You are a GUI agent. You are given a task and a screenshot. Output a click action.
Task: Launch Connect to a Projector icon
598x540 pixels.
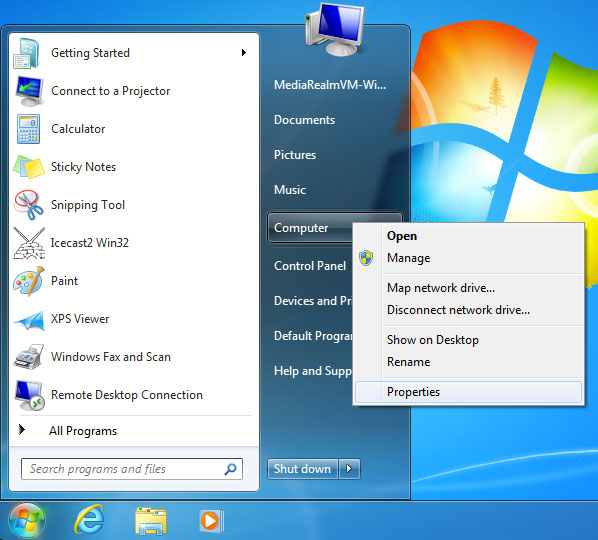pyautogui.click(x=29, y=91)
